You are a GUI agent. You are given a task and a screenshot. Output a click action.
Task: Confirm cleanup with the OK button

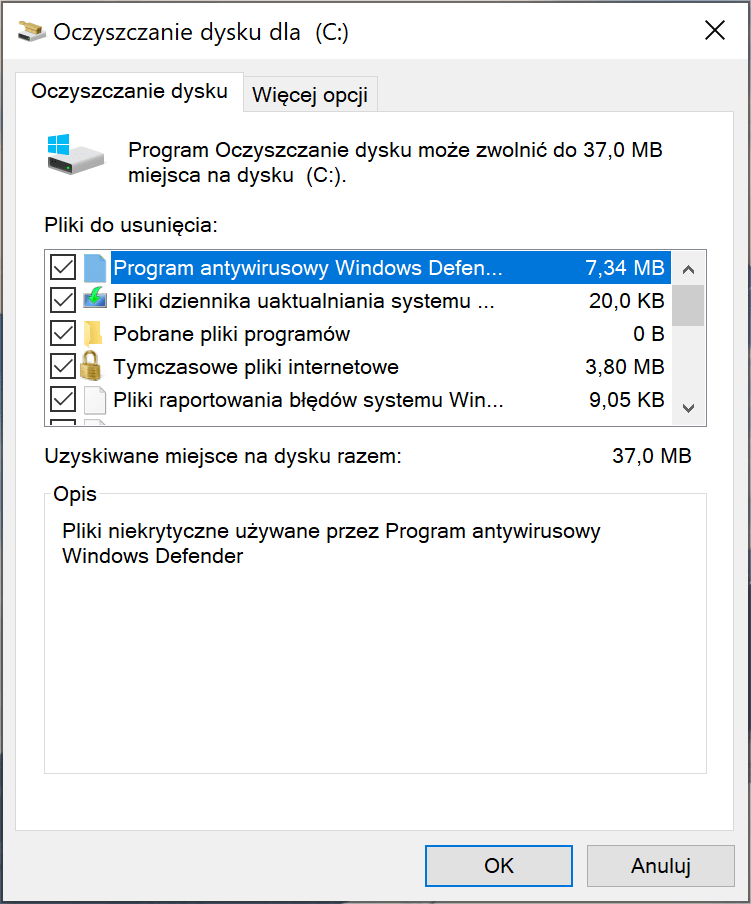(x=499, y=865)
